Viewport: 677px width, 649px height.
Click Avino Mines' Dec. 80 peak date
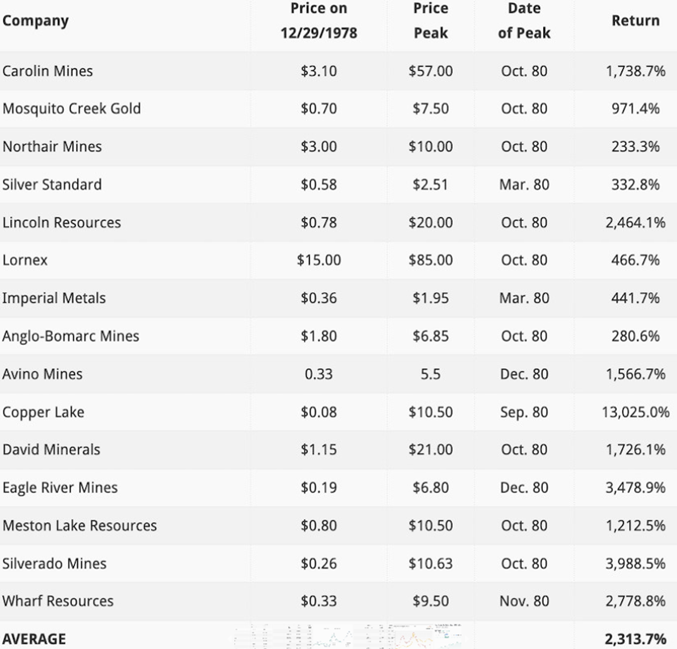point(524,374)
